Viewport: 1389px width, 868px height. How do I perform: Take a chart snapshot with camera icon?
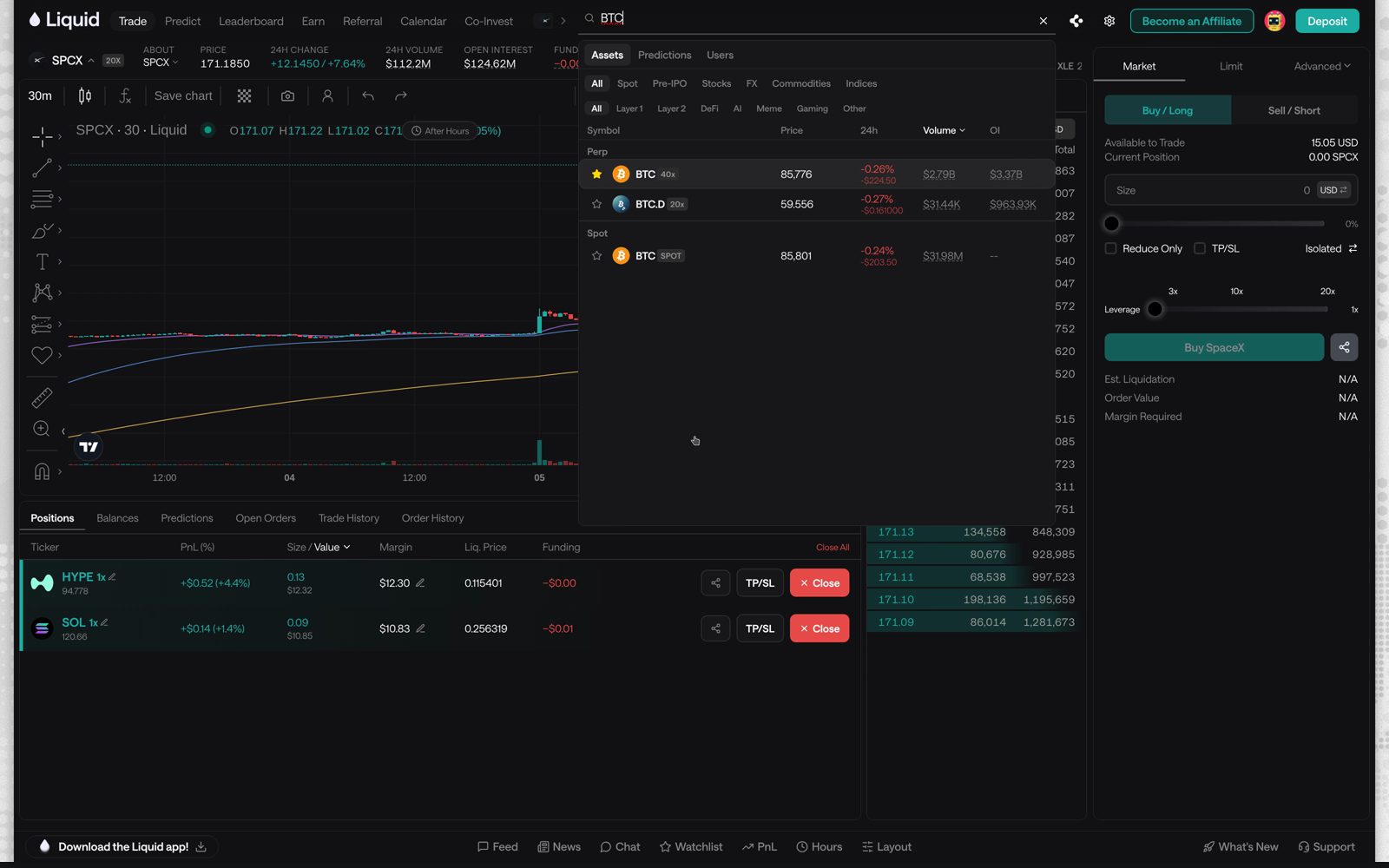[287, 95]
